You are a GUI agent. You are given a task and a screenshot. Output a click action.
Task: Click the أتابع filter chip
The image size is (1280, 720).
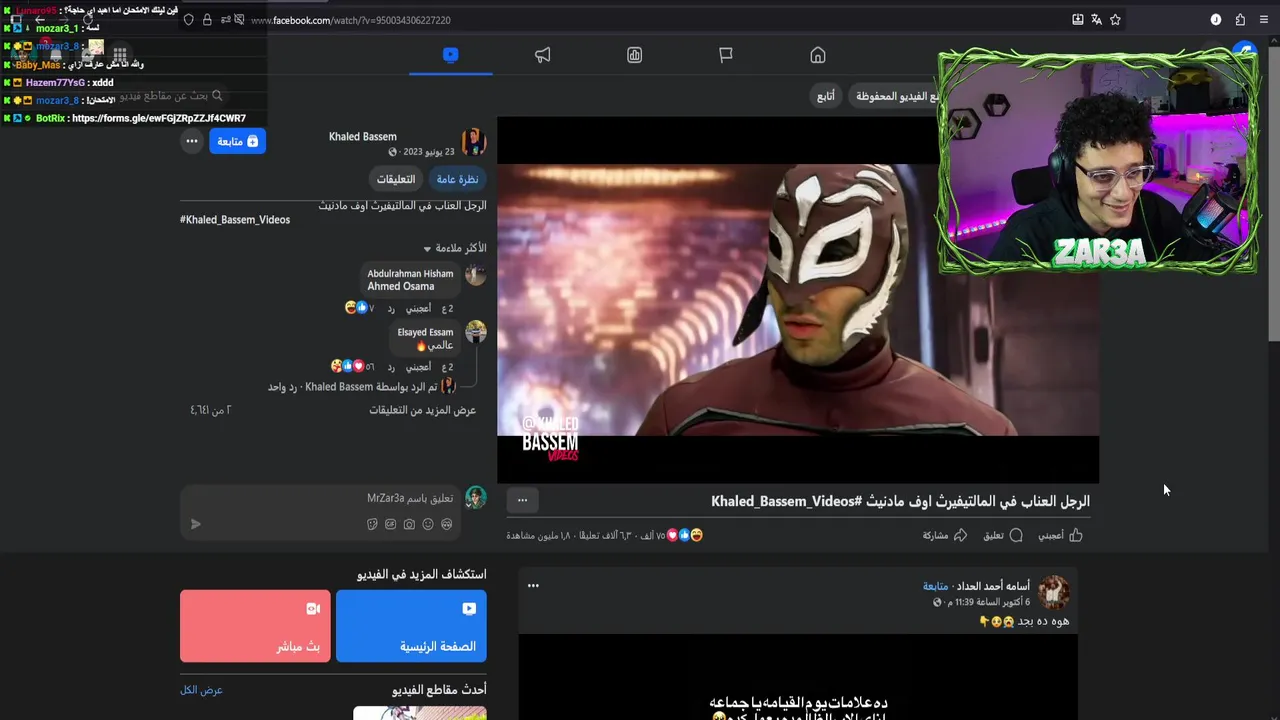(826, 96)
